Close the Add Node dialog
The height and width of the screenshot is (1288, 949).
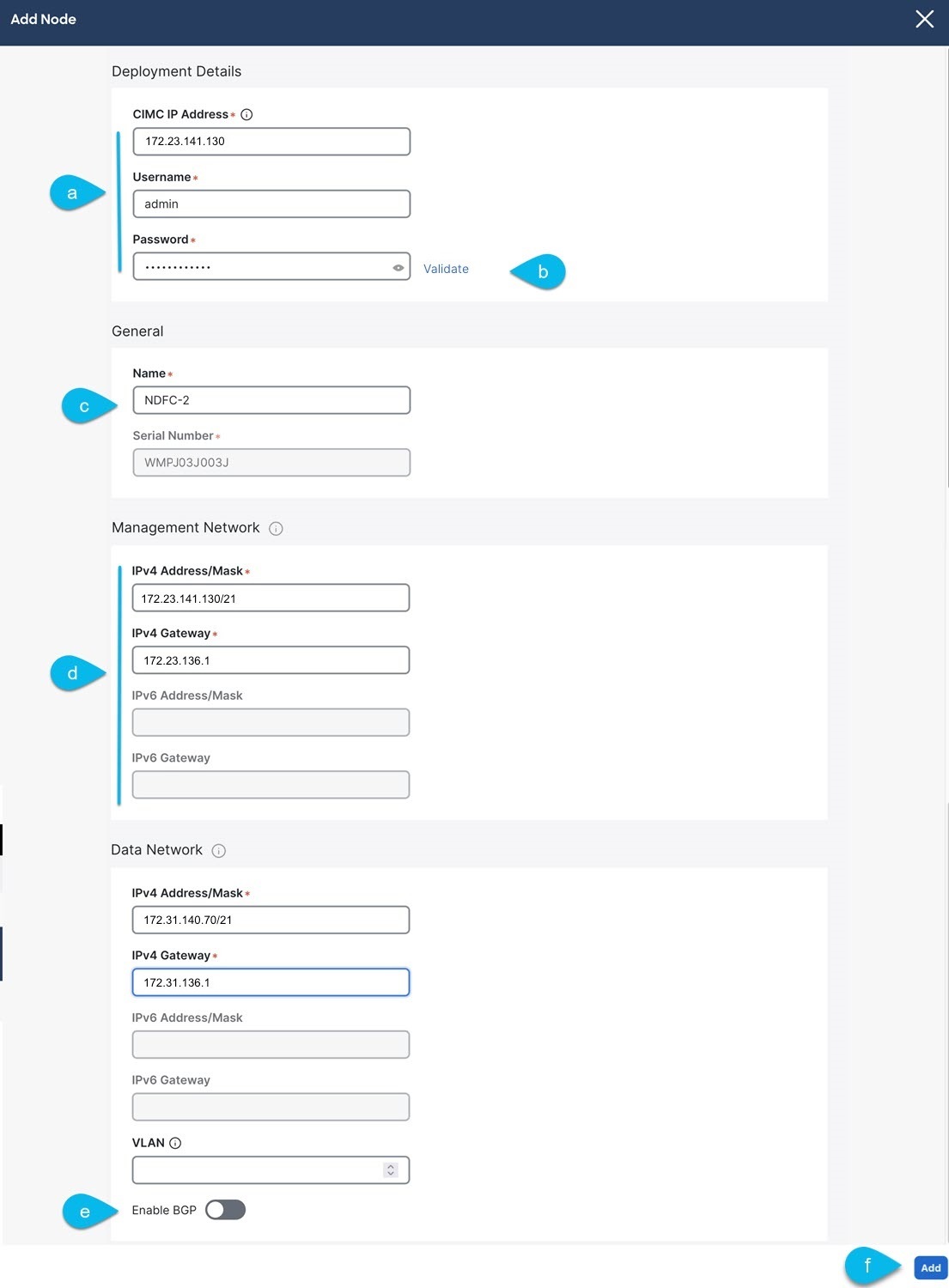[925, 19]
